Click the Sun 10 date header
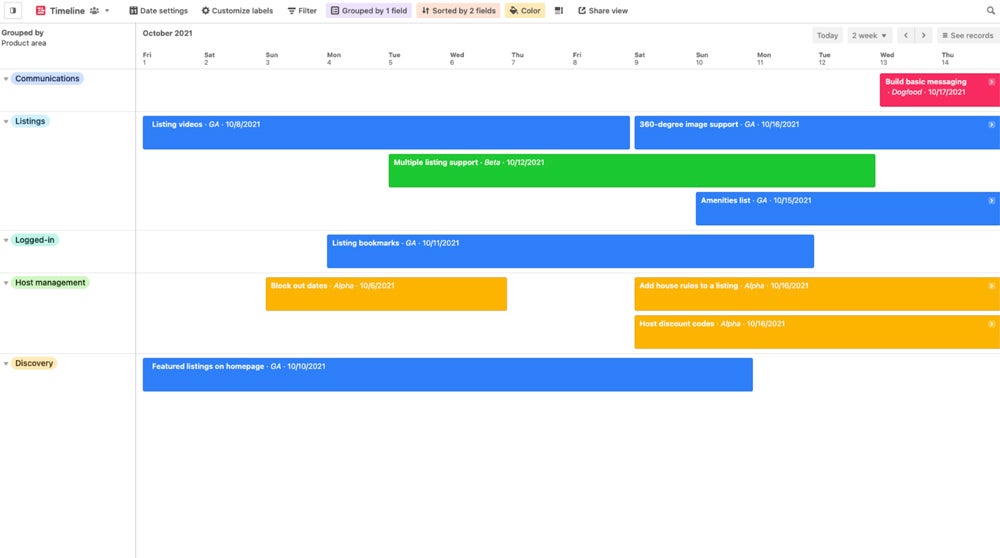This screenshot has height=558, width=1000. point(702,59)
